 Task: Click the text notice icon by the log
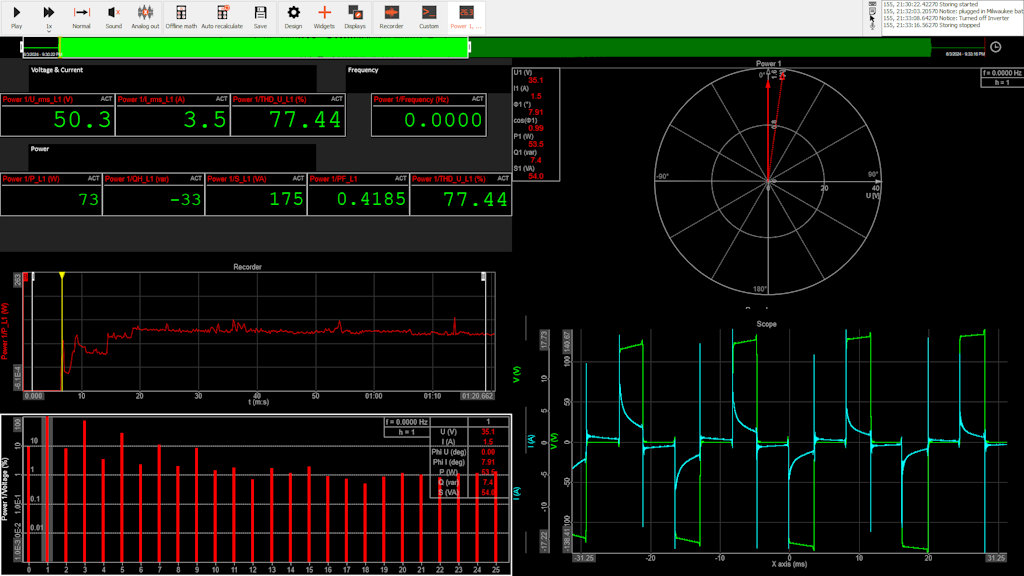872,11
